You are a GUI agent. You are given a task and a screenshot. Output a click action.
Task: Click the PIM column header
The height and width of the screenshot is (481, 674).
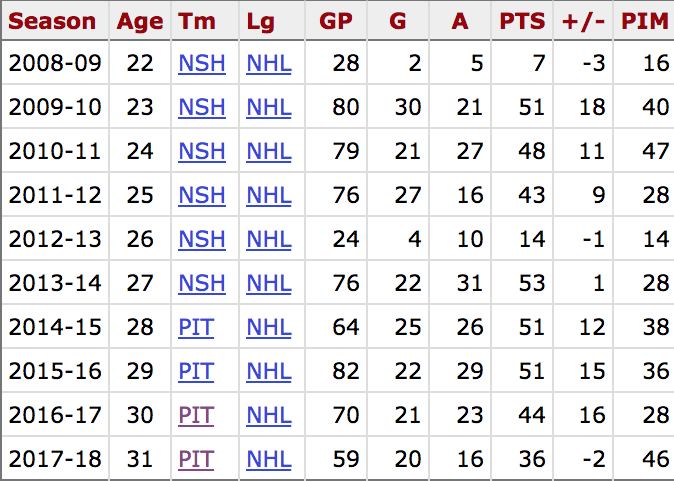[645, 21]
